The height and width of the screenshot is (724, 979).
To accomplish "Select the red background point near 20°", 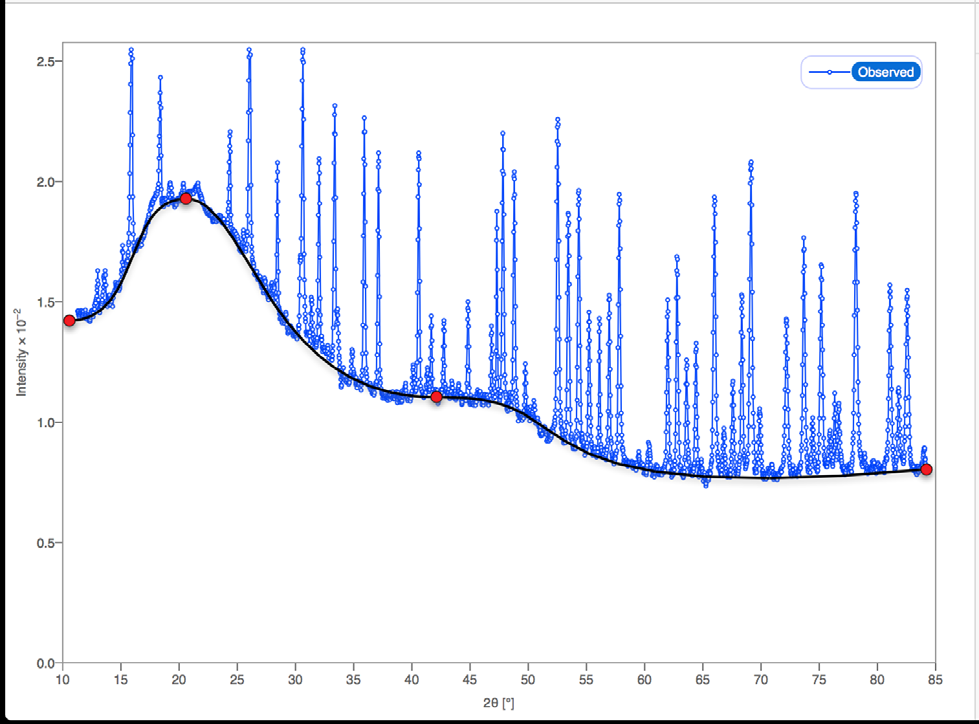I will [x=186, y=199].
